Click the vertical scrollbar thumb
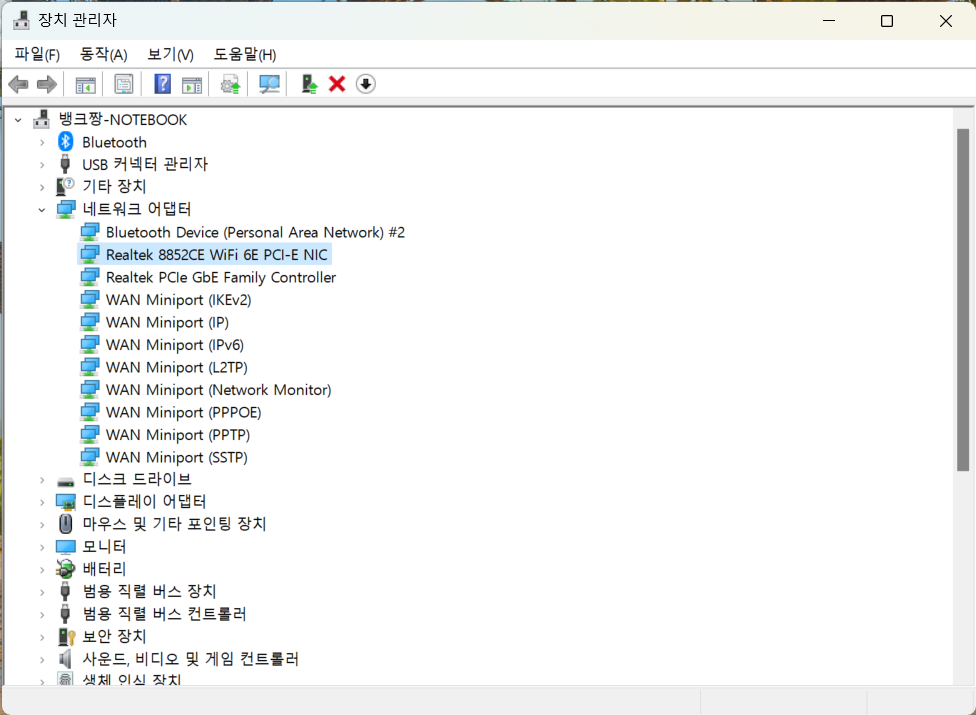 pyautogui.click(x=963, y=300)
